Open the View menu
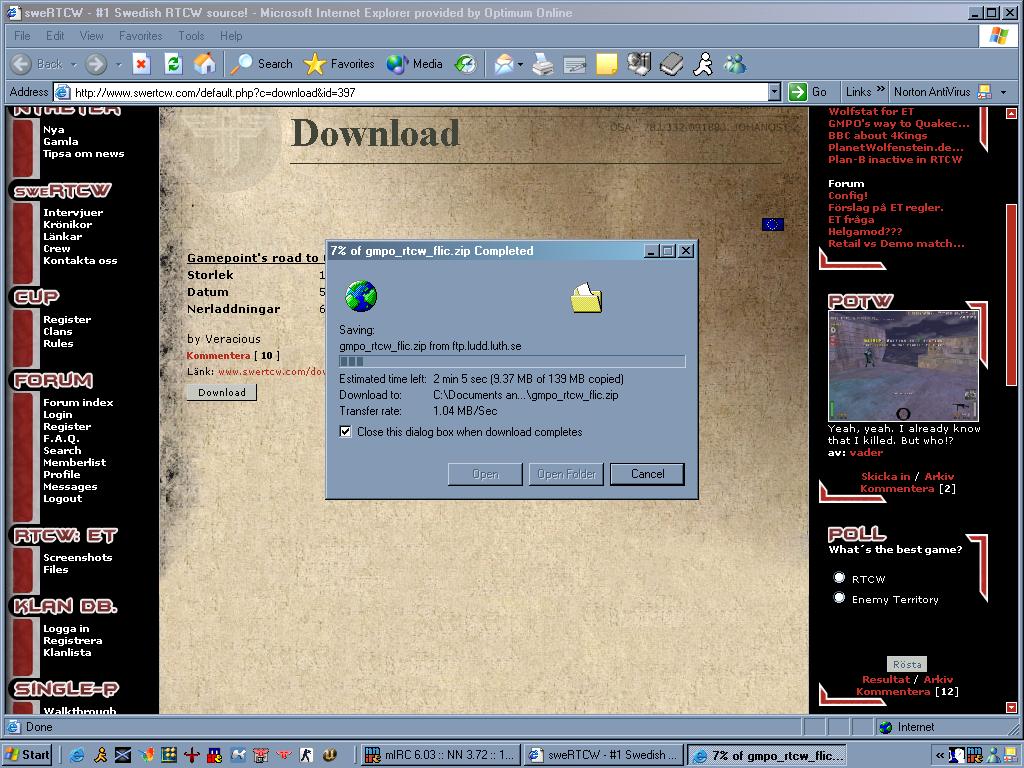Screen dimensions: 1024x768 pos(91,36)
